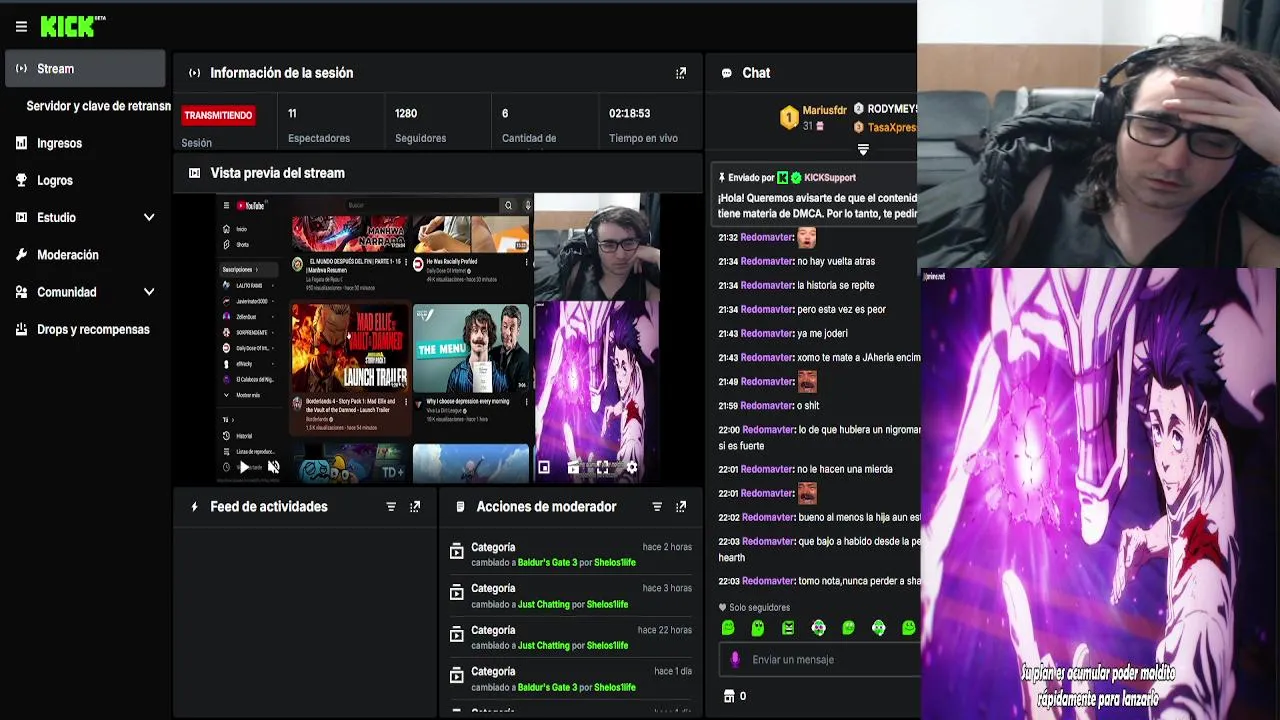Expand the Estudio submenu chevron
This screenshot has height=720, width=1280.
(149, 217)
